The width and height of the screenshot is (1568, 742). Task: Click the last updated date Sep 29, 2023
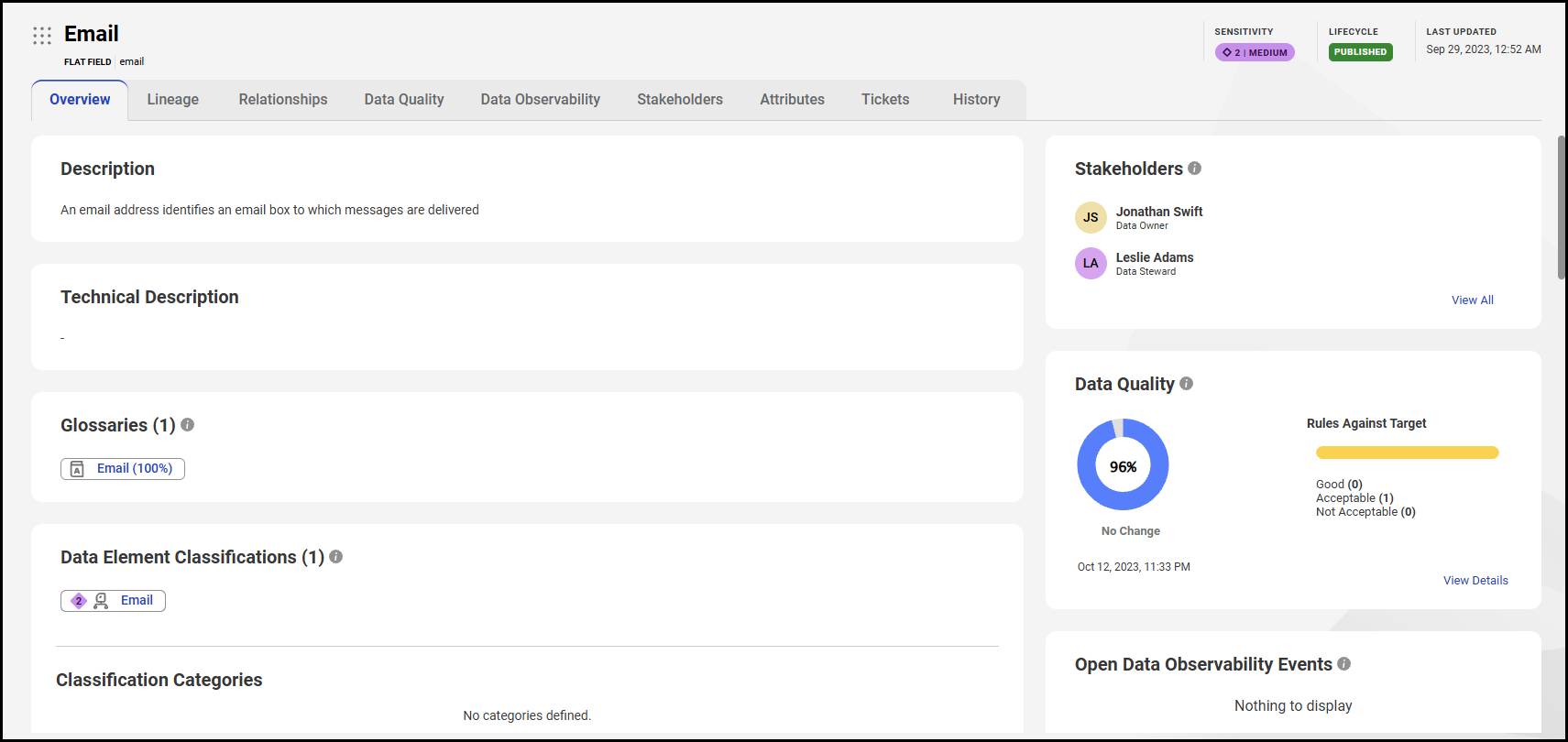tap(1484, 49)
